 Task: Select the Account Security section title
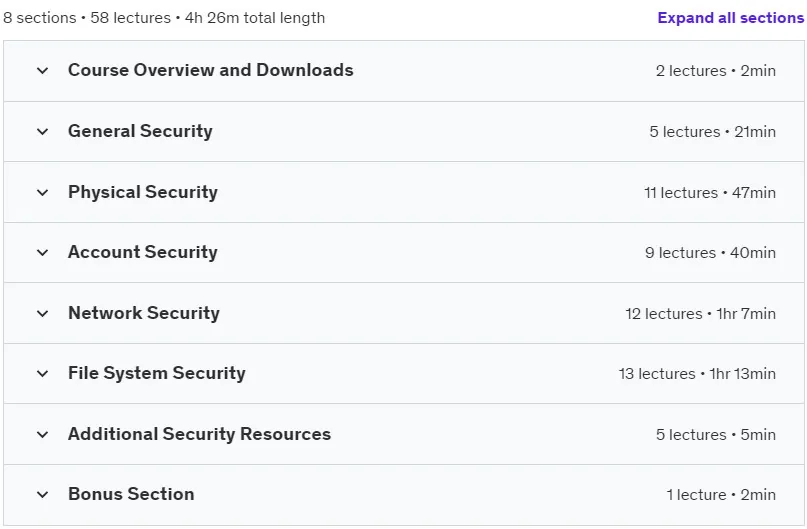point(143,252)
